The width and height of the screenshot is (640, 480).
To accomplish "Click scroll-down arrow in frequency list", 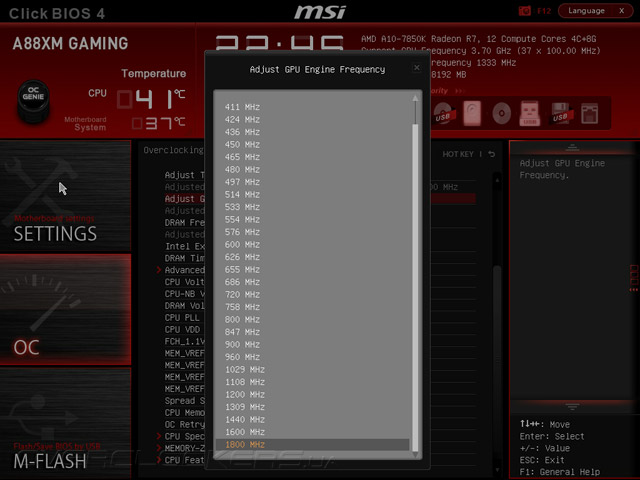I will (x=415, y=455).
